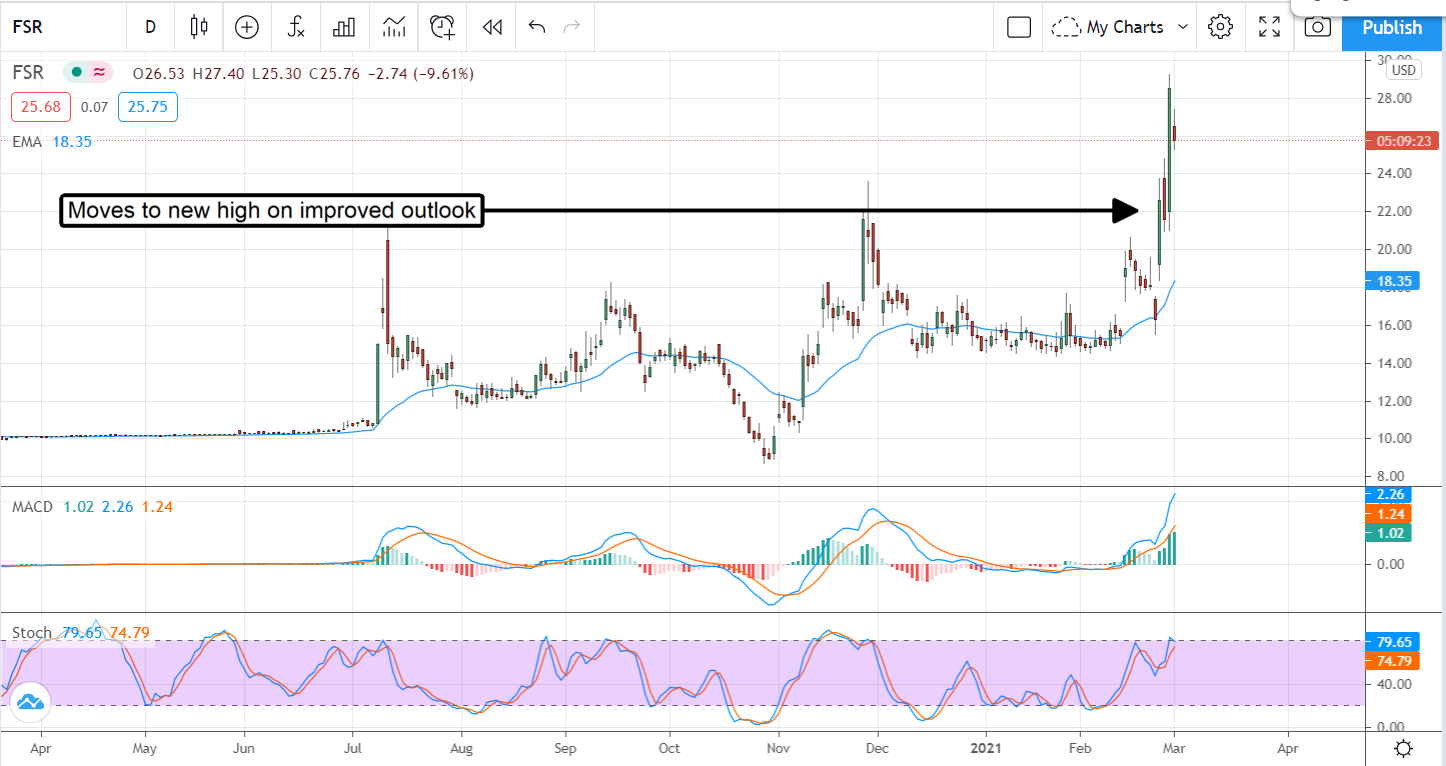
Task: Click the select layout square icon
Action: tap(1019, 27)
